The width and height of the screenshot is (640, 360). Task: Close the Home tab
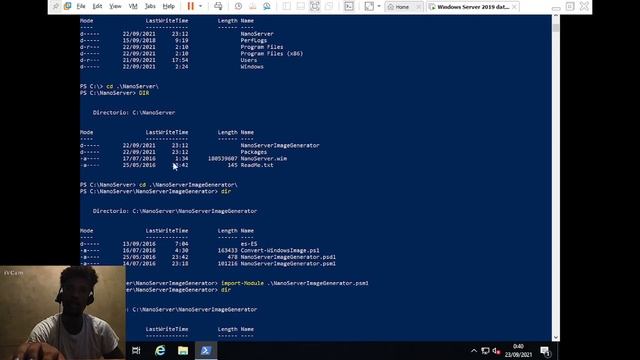tap(418, 7)
